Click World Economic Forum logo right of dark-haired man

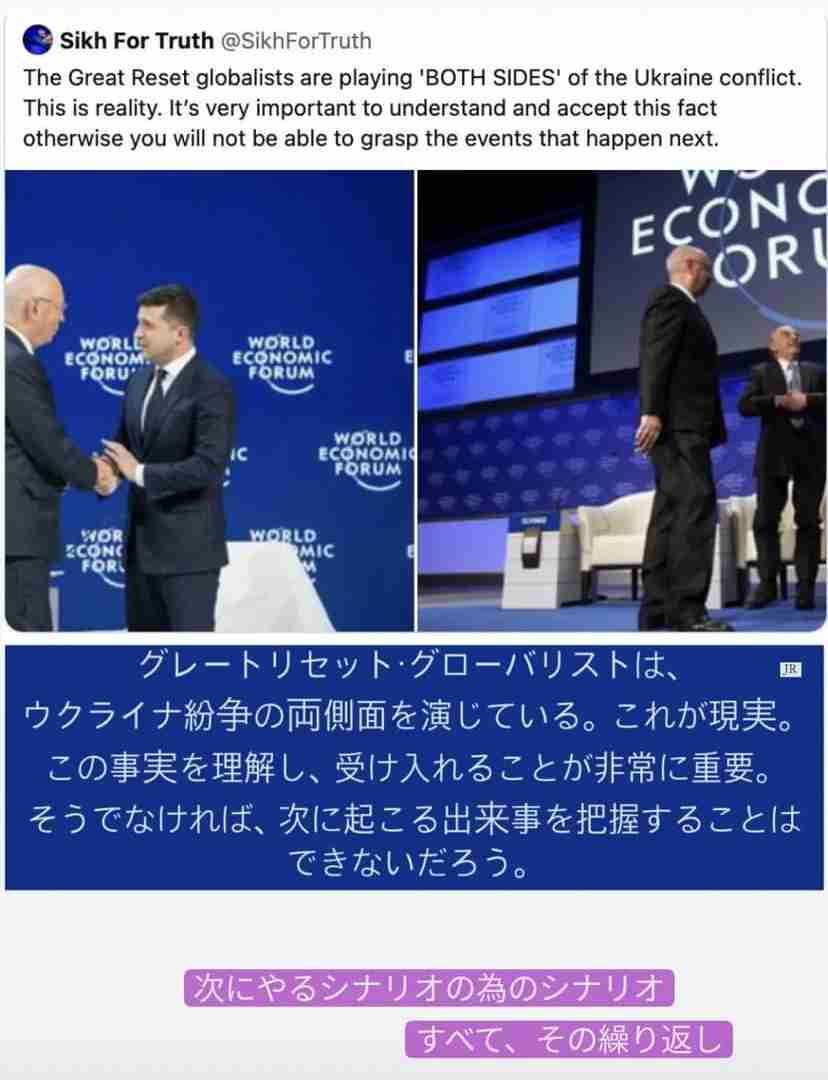point(282,364)
